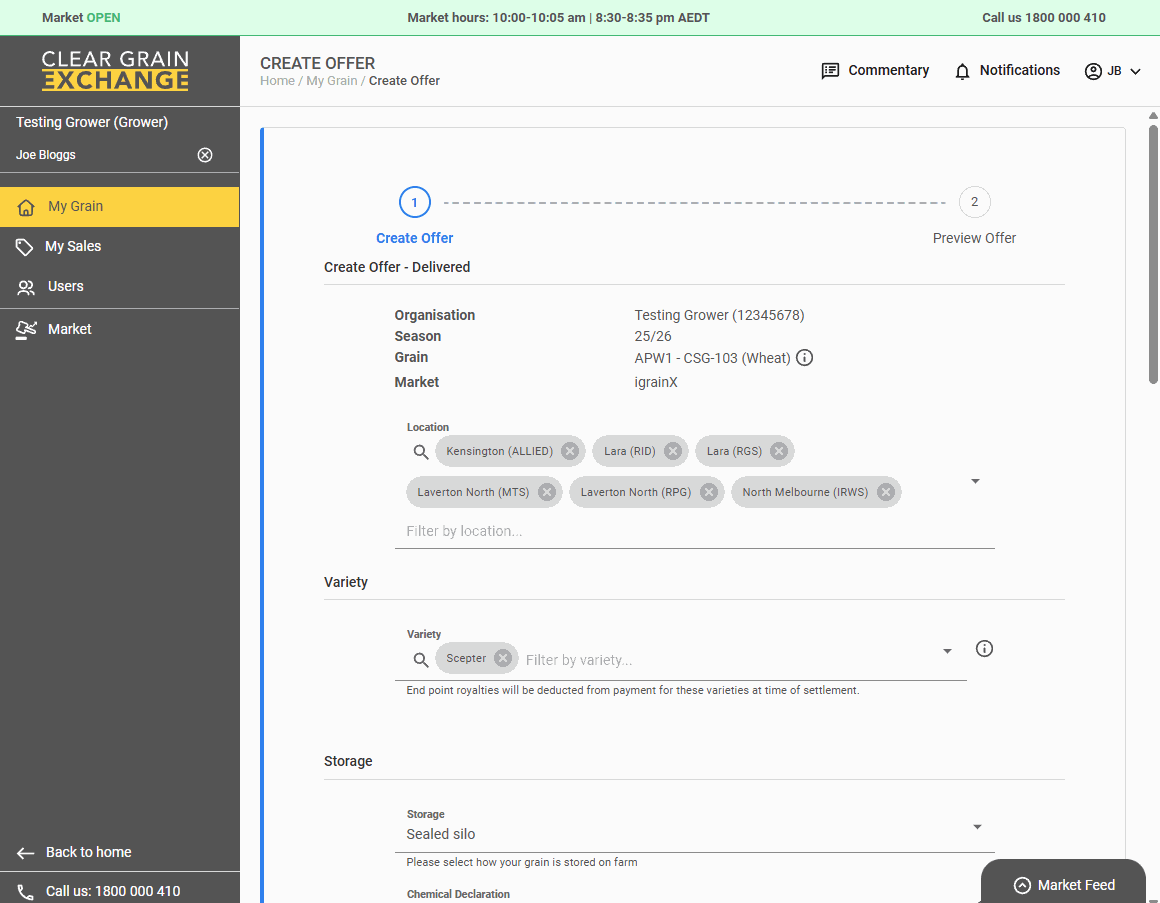Remove Lara (RID) location chip
This screenshot has height=903, width=1160.
pyautogui.click(x=672, y=451)
